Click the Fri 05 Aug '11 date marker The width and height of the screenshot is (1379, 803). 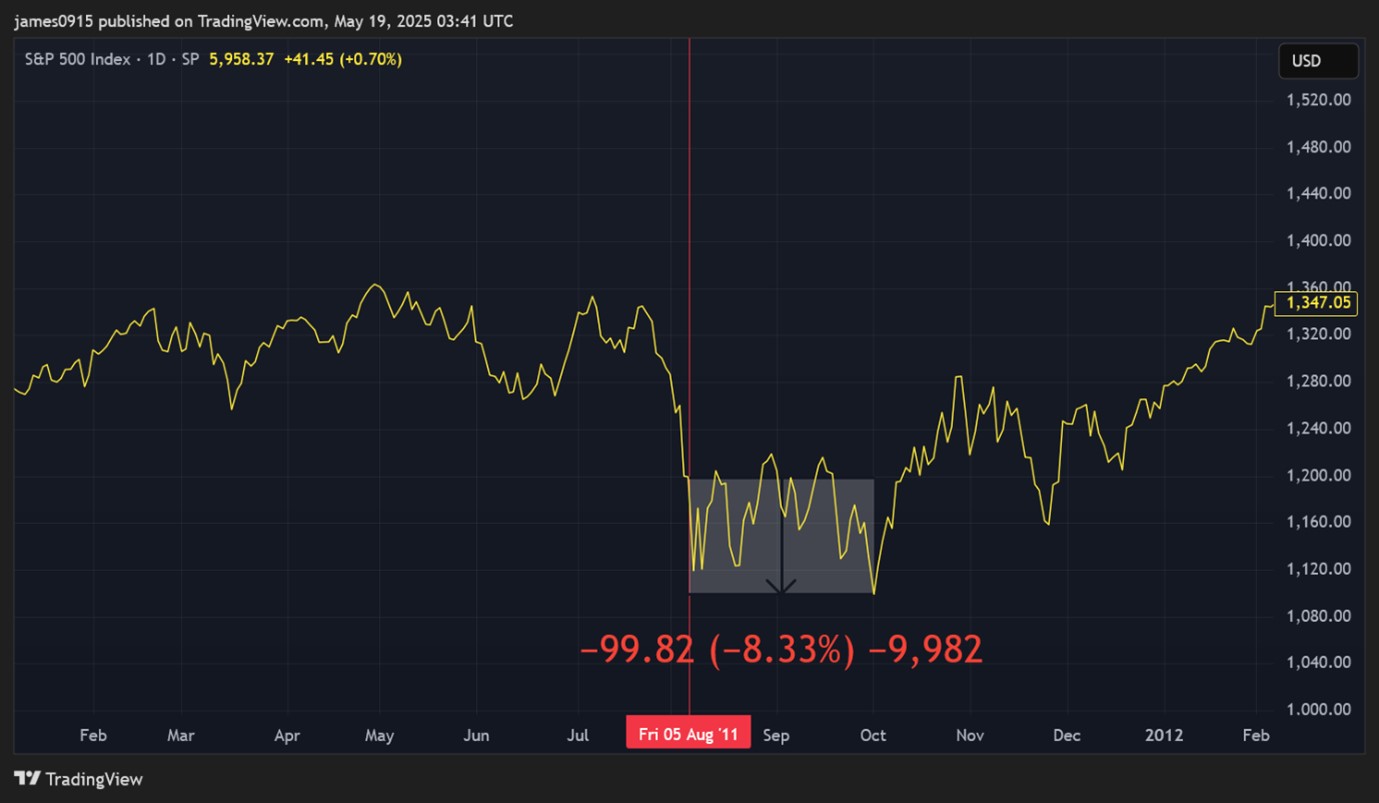coord(688,735)
